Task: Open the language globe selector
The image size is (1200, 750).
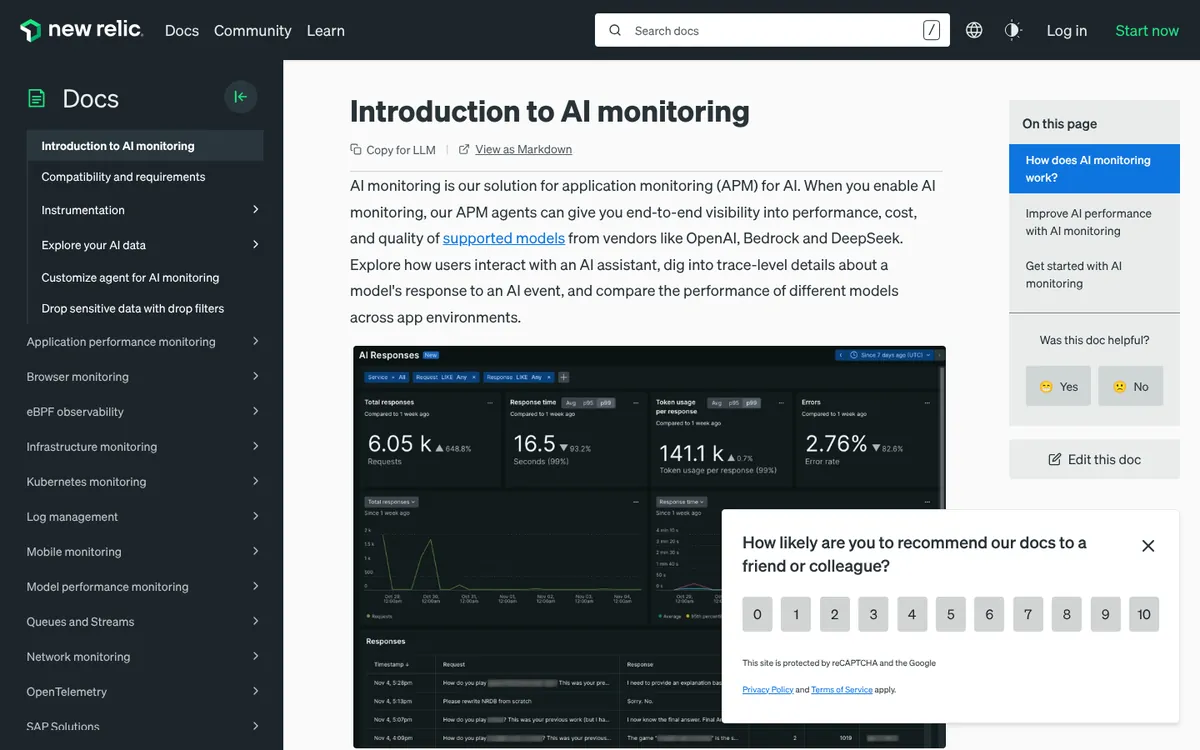Action: click(974, 30)
